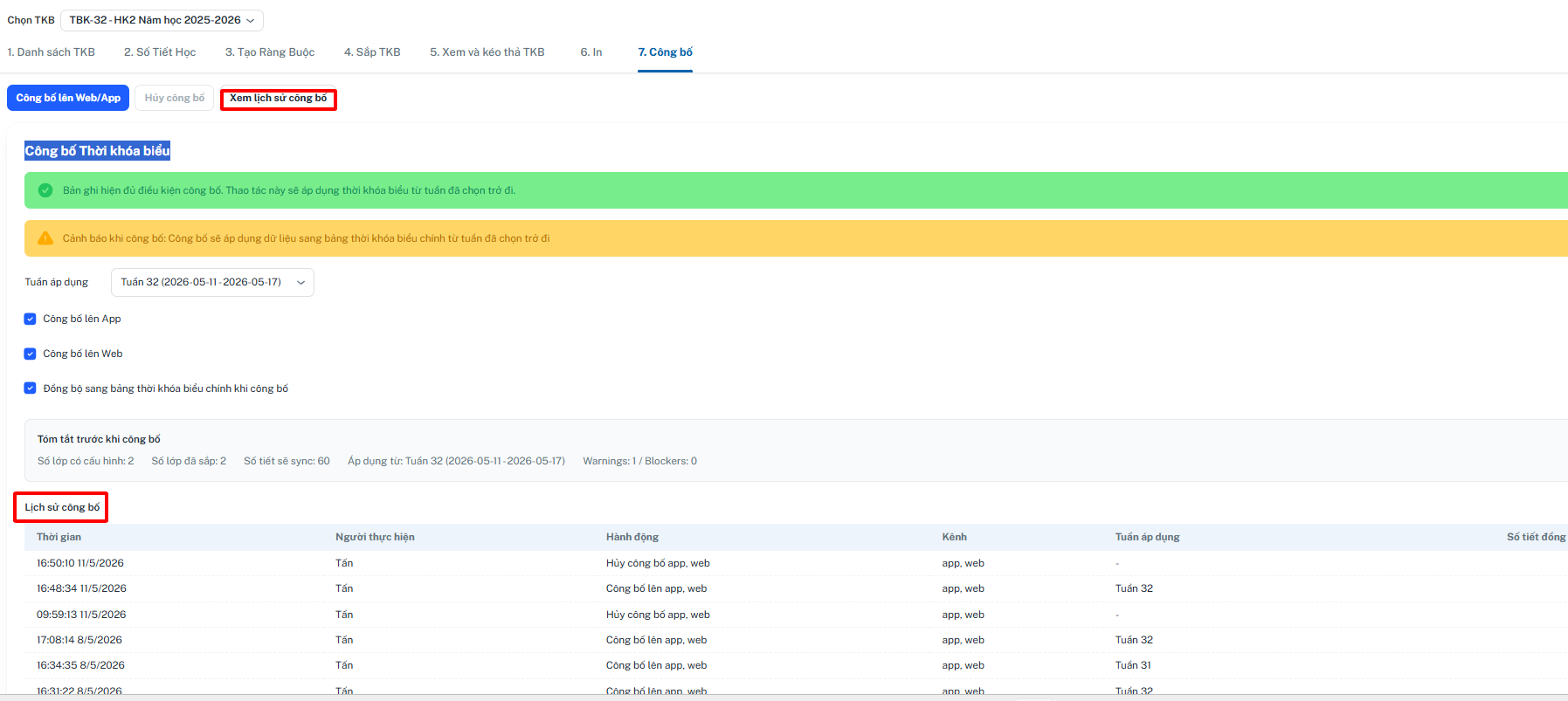The image size is (1568, 701).
Task: Open the 4. Sắp TKB tab
Action: 372,52
